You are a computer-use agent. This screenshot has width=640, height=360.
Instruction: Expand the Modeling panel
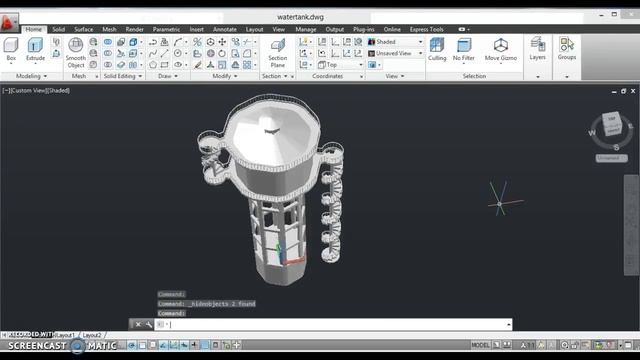pos(31,76)
